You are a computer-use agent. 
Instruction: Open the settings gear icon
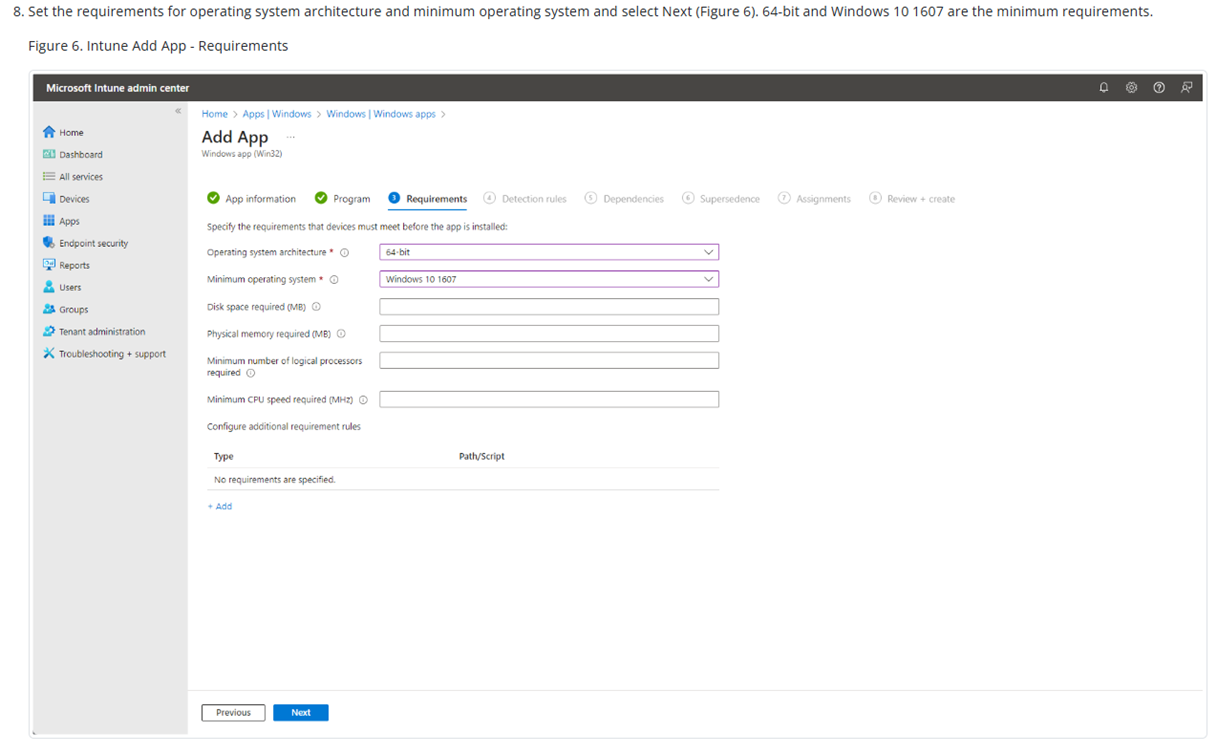coord(1131,88)
